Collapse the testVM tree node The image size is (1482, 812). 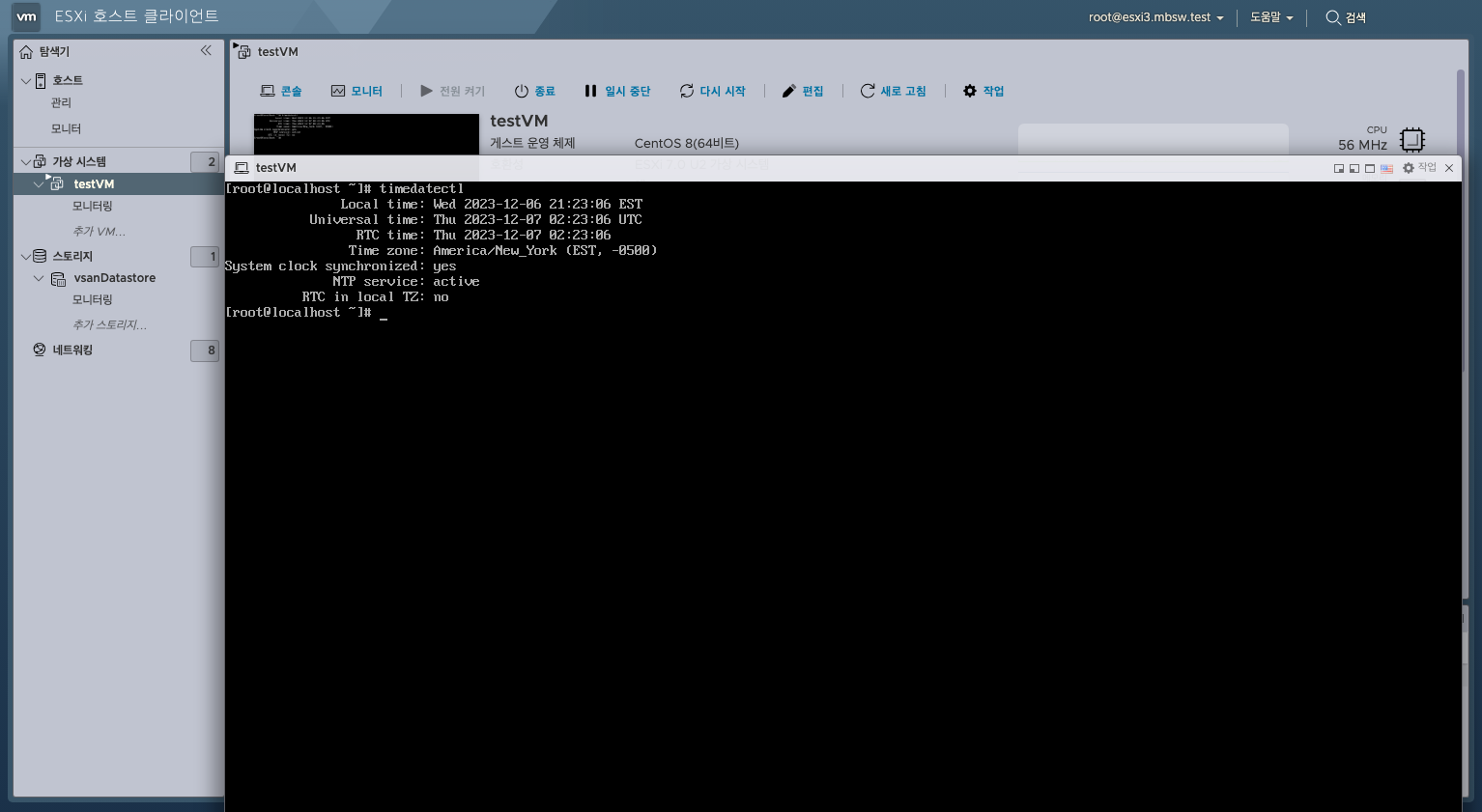pyautogui.click(x=39, y=183)
